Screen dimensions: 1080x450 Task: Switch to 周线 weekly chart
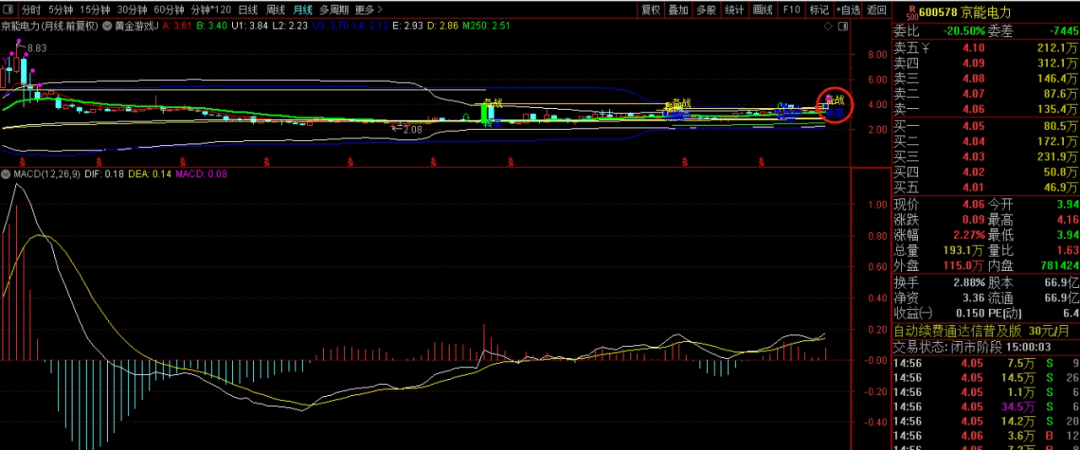[x=276, y=10]
